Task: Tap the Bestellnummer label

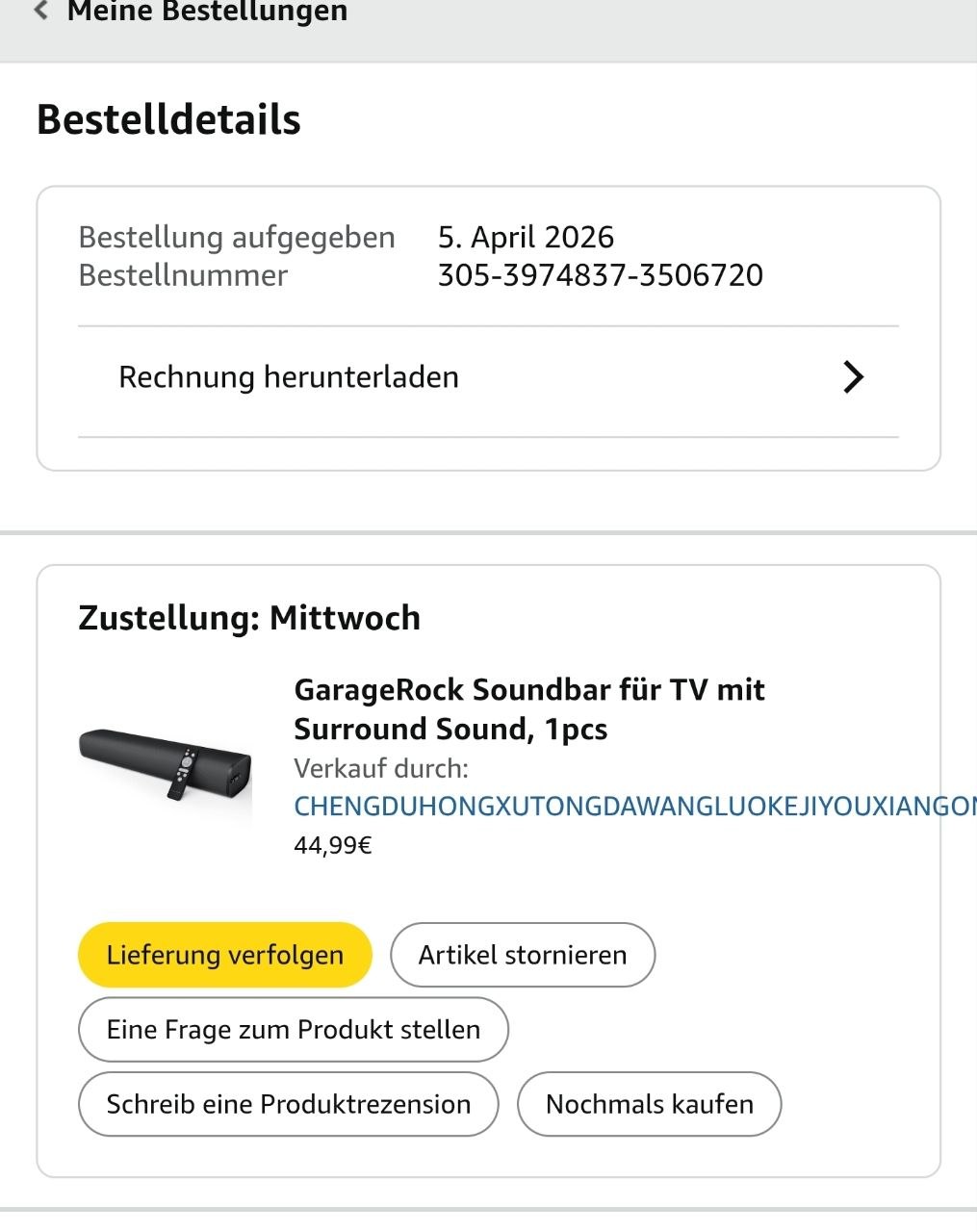Action: click(x=183, y=275)
